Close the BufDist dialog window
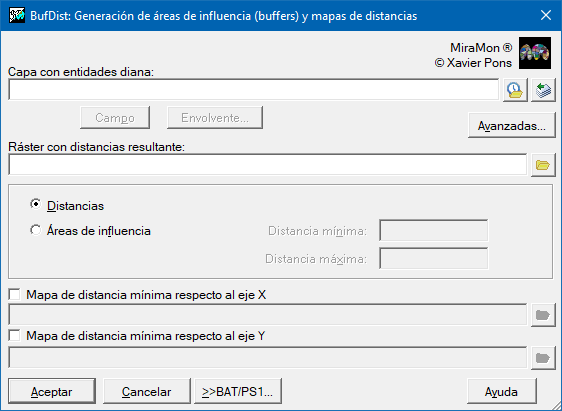 tap(546, 15)
